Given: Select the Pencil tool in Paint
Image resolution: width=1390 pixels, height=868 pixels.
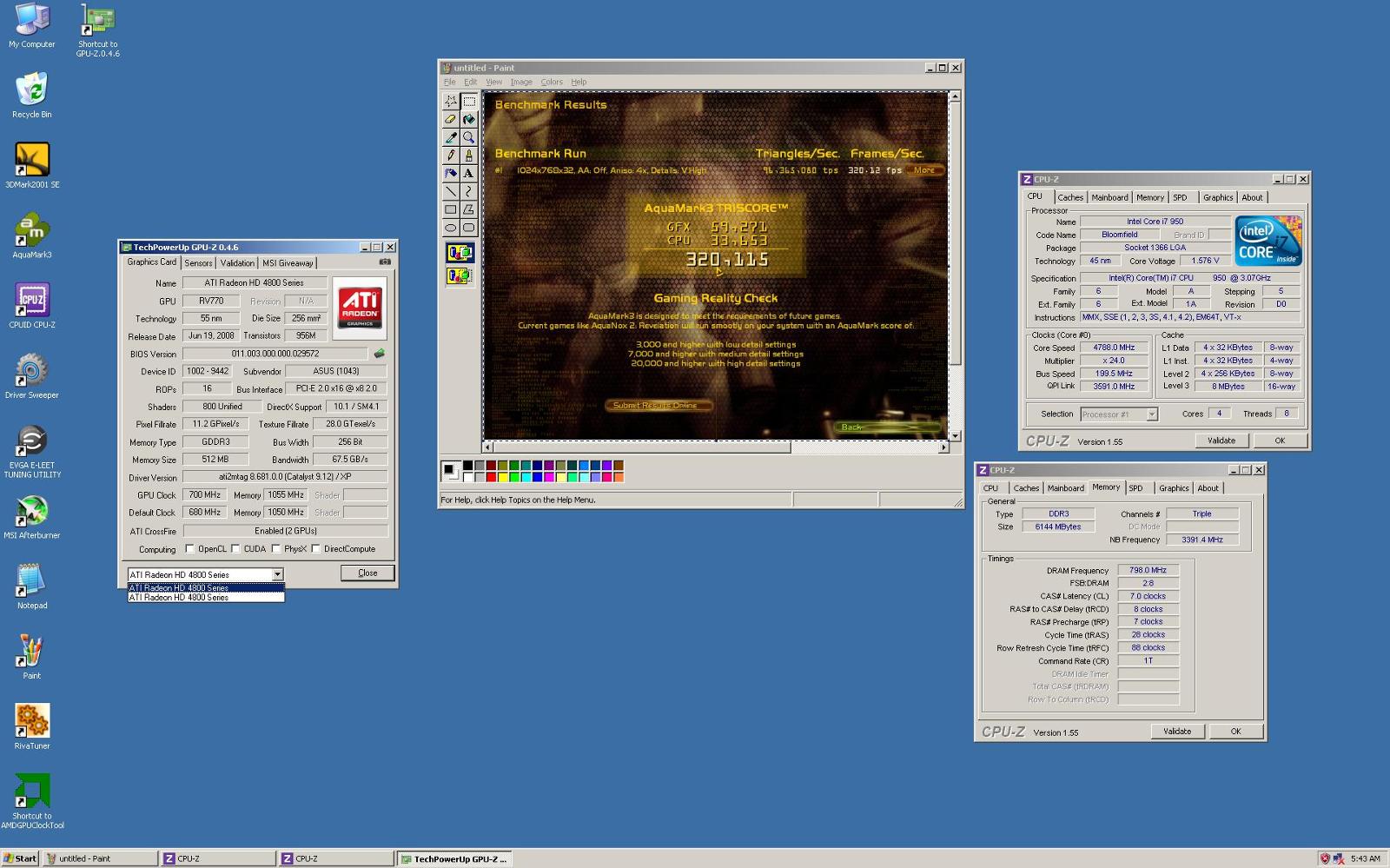Looking at the screenshot, I should coord(450,155).
